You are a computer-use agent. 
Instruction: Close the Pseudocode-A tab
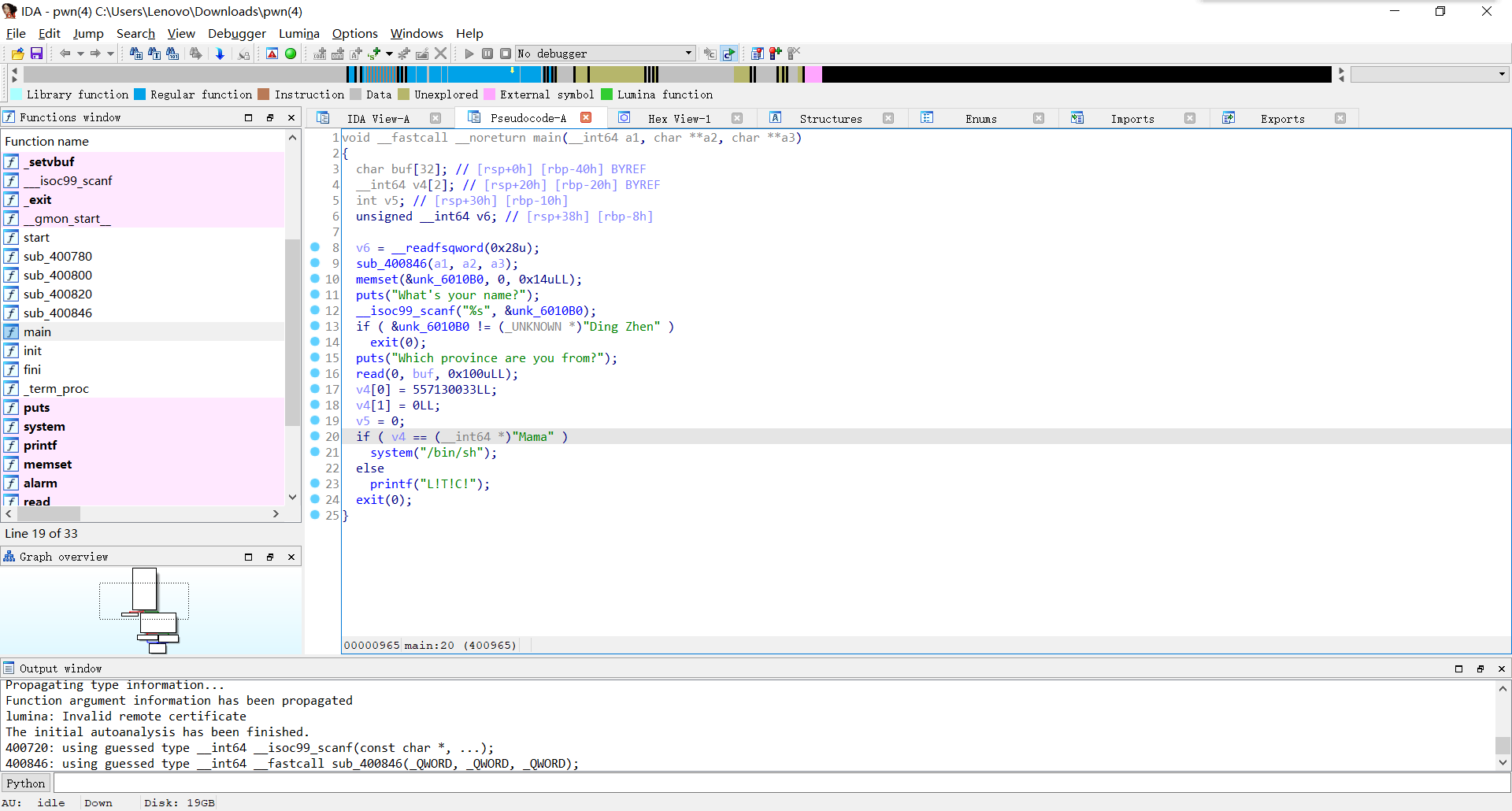[x=586, y=117]
